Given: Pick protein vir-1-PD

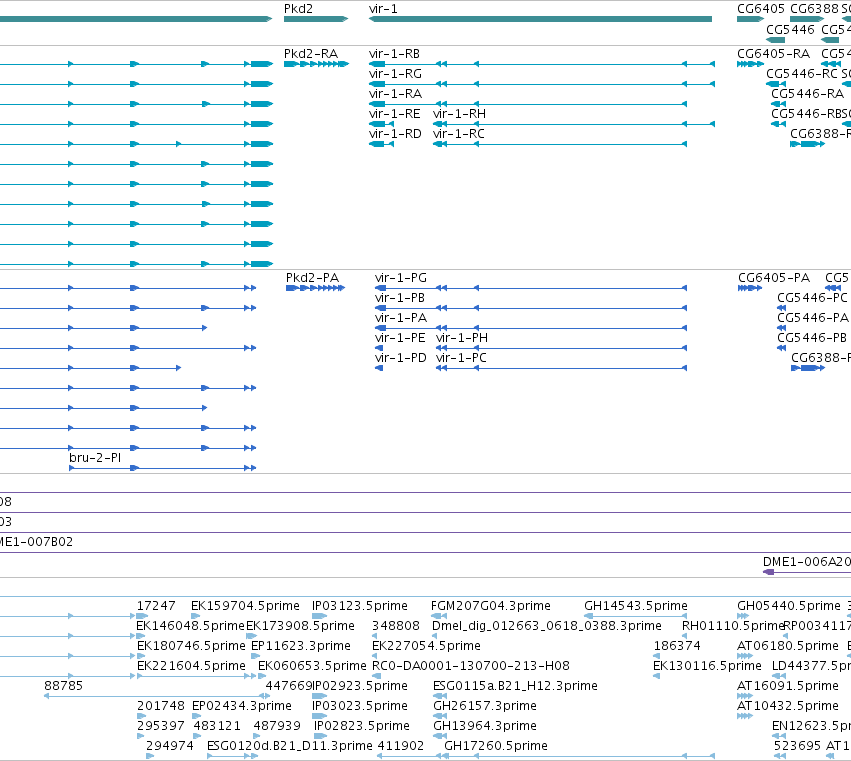Looking at the screenshot, I should pos(401,358).
